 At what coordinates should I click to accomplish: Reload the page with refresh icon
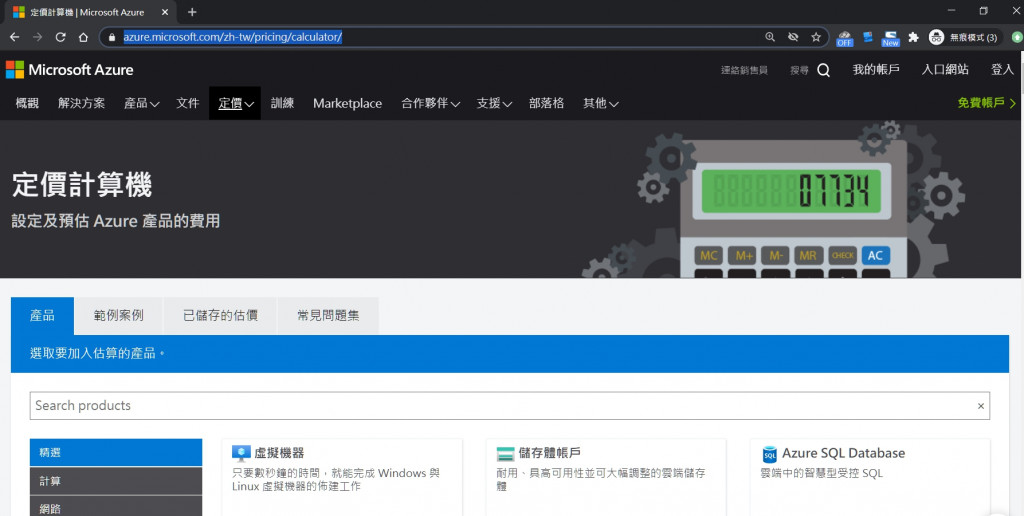tap(60, 37)
